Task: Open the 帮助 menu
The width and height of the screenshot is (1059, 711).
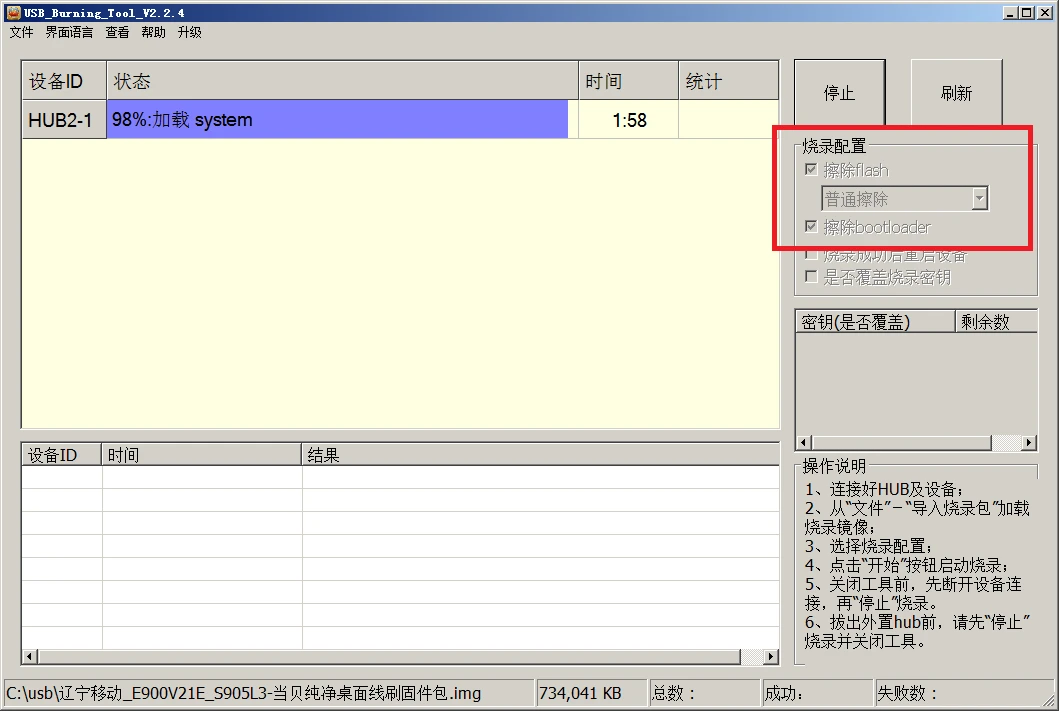Action: pos(153,32)
